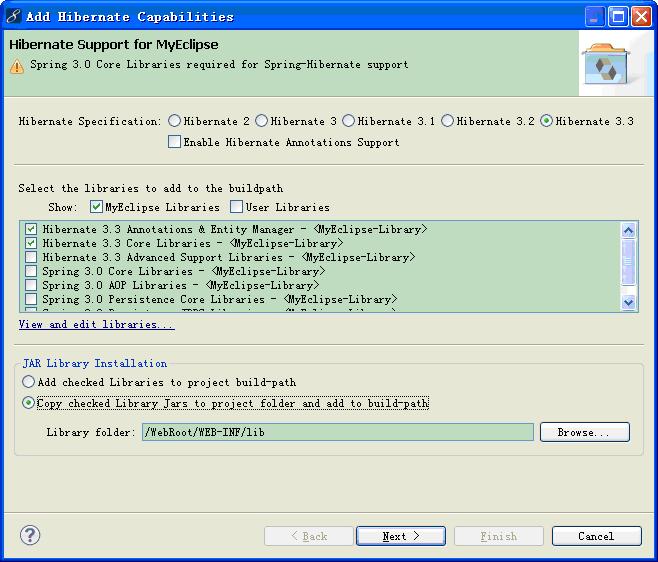658x562 pixels.
Task: Close the Add Hibernate Capabilities dialog
Action: tap(642, 17)
